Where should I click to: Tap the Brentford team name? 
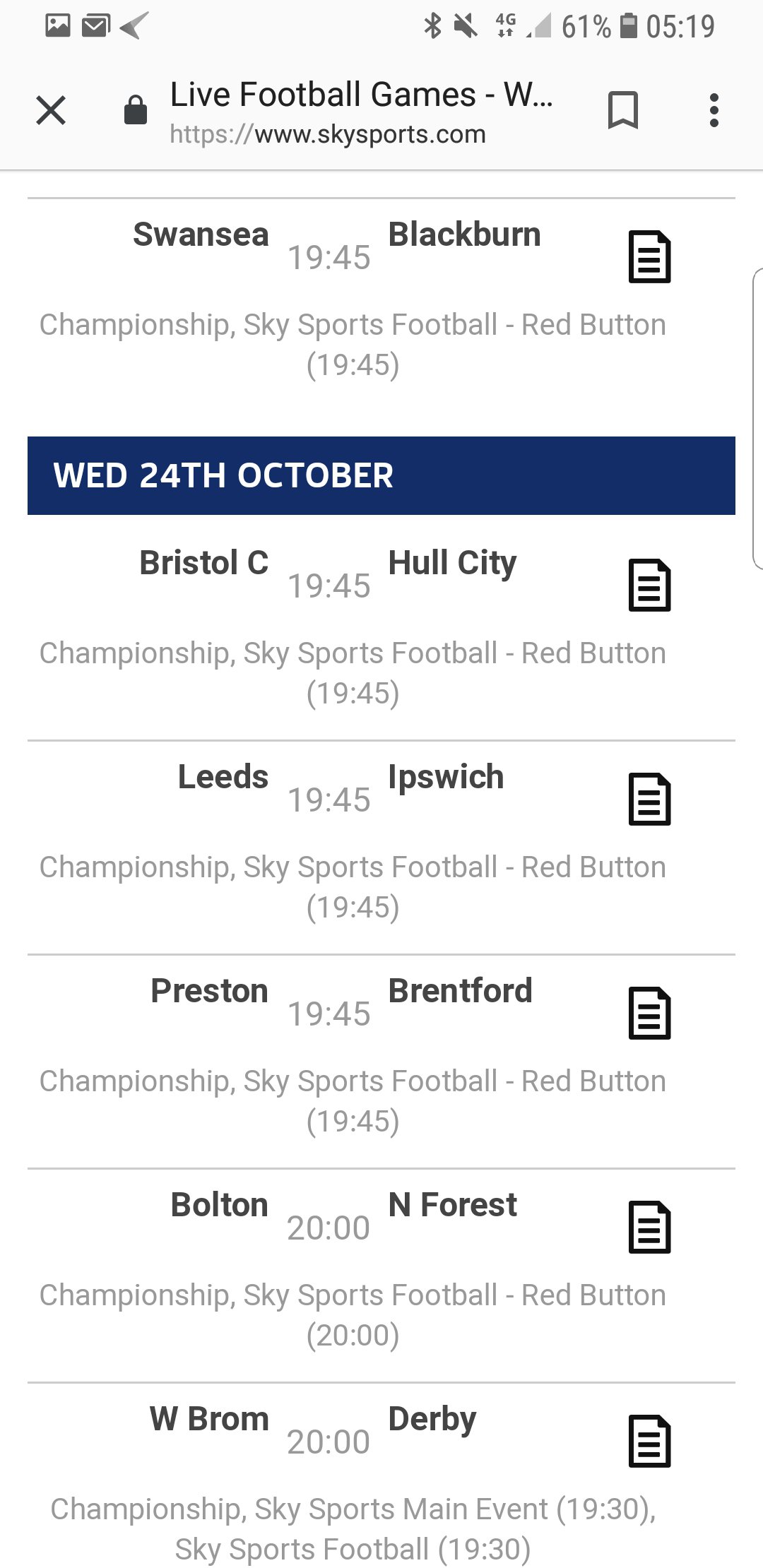pyautogui.click(x=460, y=991)
